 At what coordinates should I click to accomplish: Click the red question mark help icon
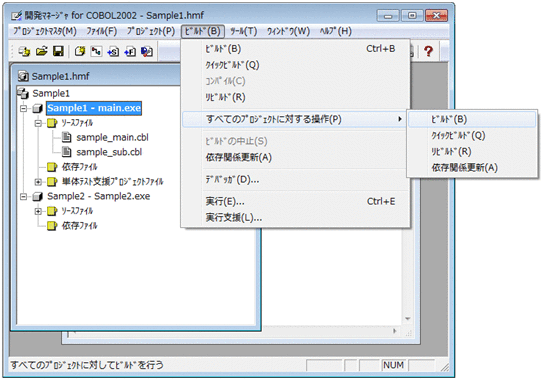tap(429, 51)
